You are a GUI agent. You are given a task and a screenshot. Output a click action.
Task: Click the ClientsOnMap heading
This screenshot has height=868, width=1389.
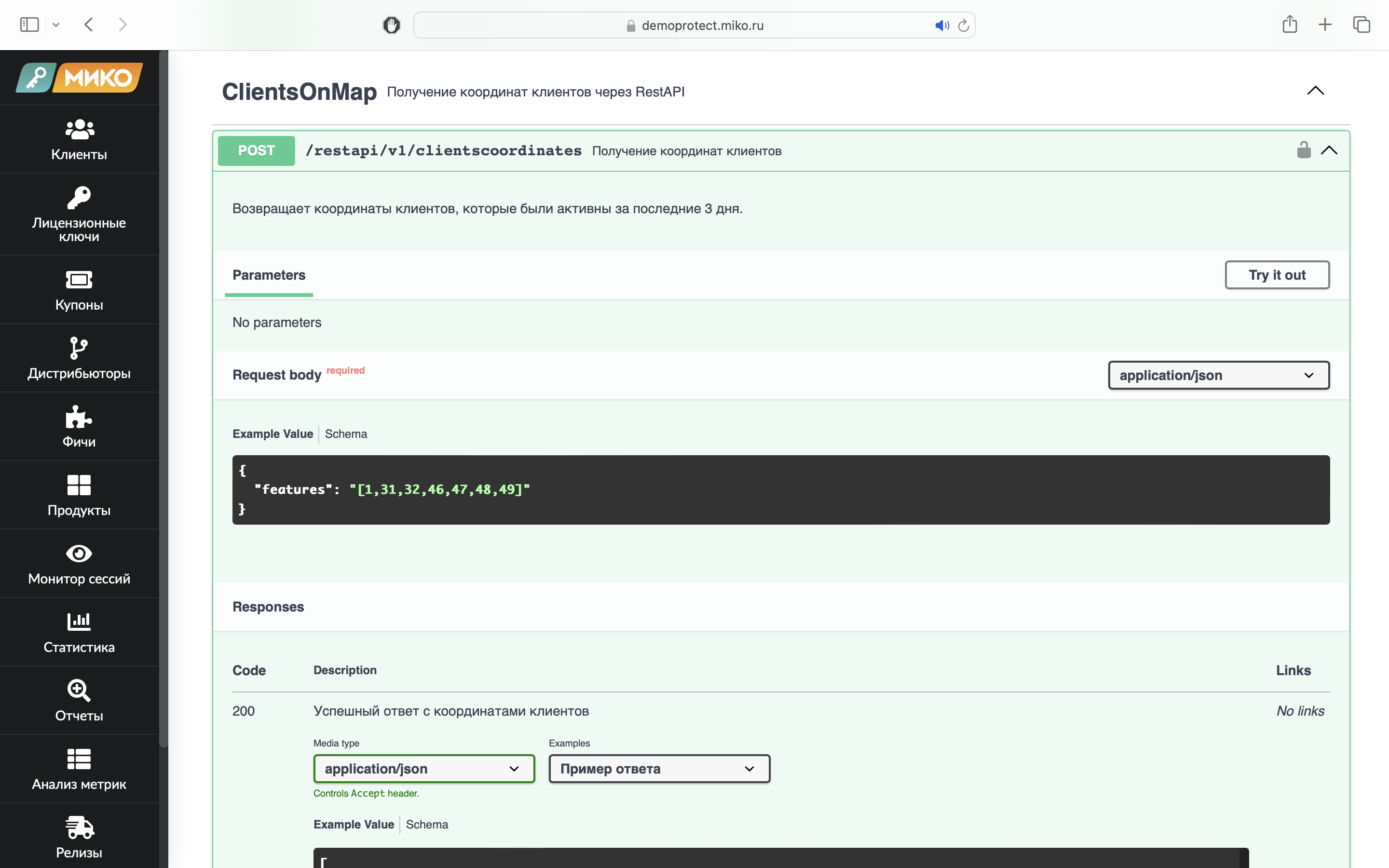pos(299,92)
